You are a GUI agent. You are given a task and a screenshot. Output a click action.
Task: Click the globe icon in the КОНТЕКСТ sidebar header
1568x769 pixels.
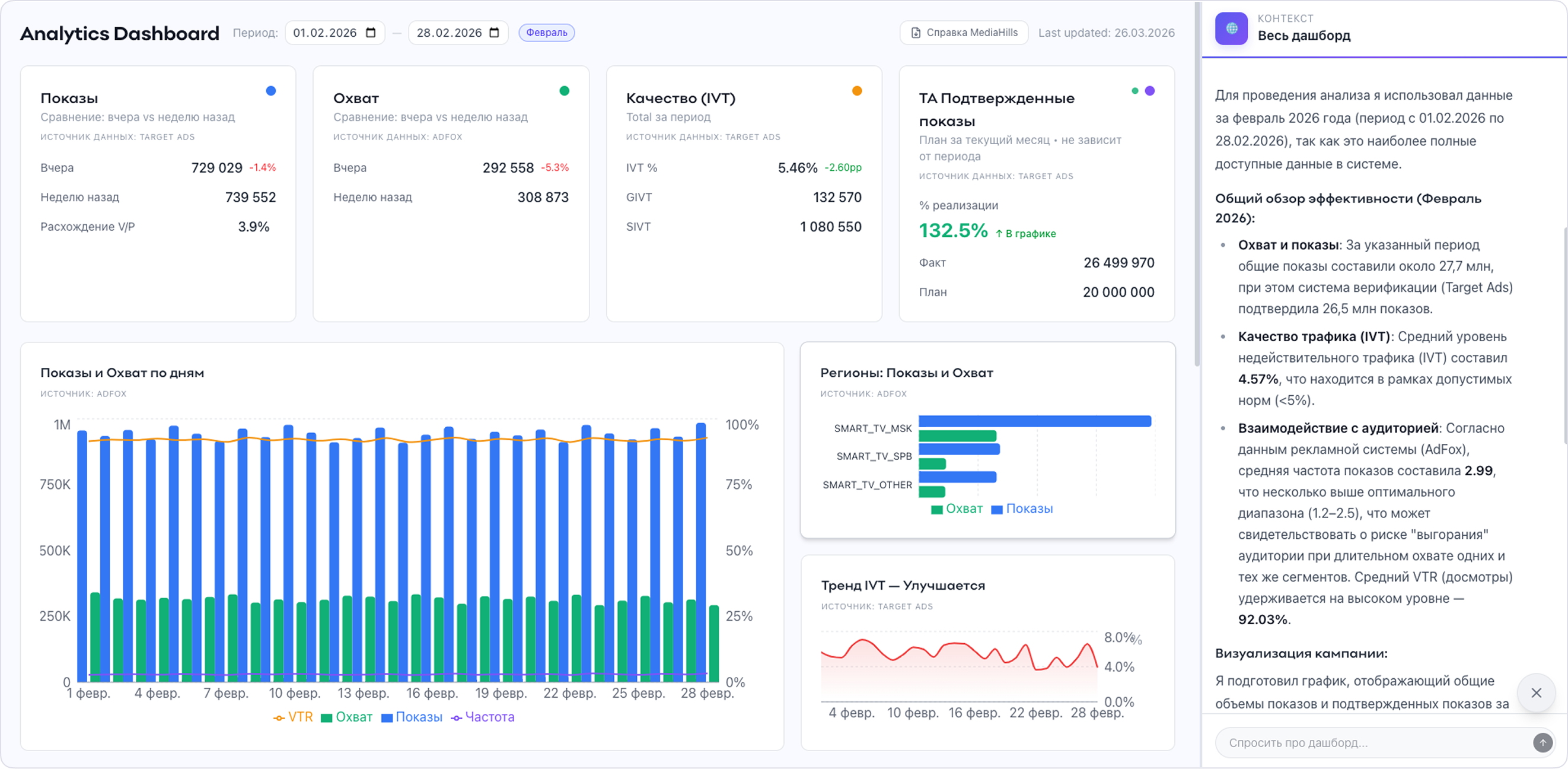1231,28
